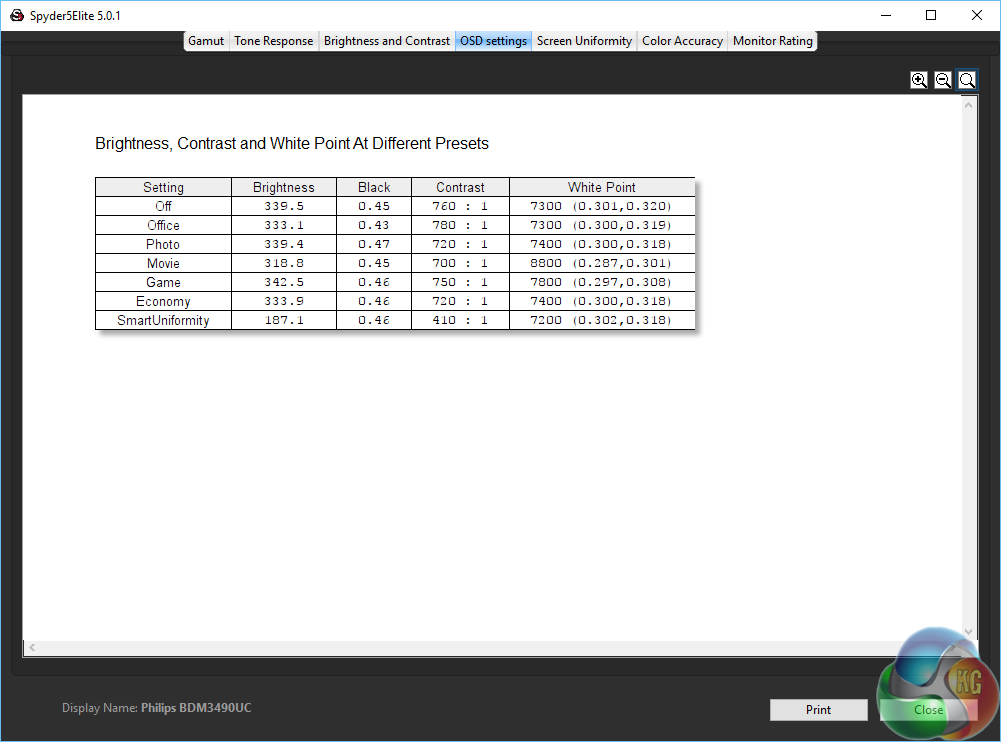Viewport: 1001px width, 742px height.
Task: Click the Off preset row label
Action: coord(163,206)
